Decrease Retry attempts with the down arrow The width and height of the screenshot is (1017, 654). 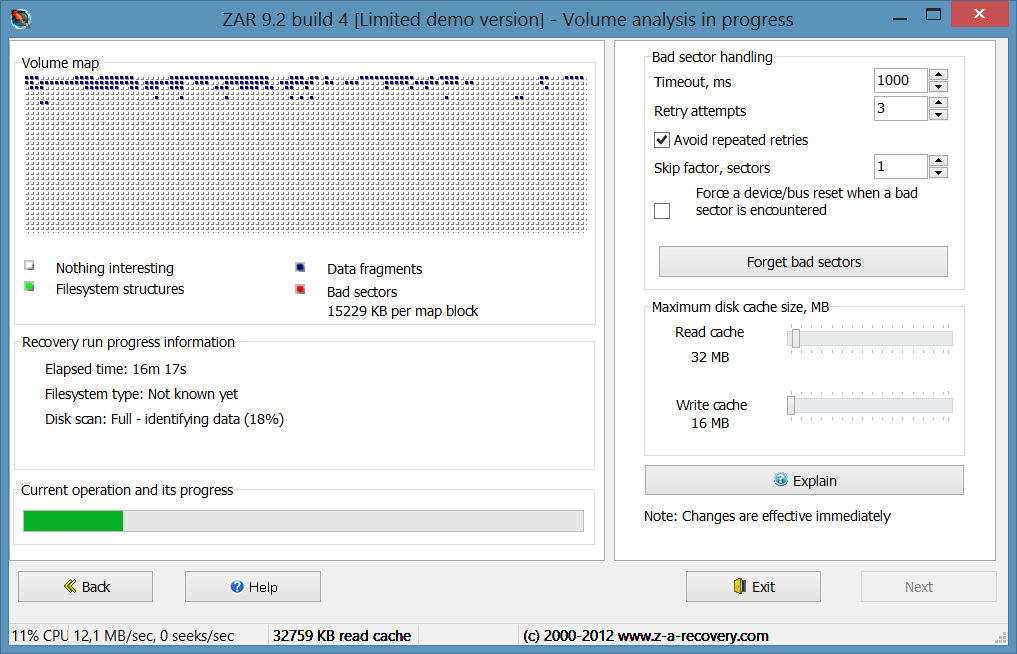pos(939,115)
